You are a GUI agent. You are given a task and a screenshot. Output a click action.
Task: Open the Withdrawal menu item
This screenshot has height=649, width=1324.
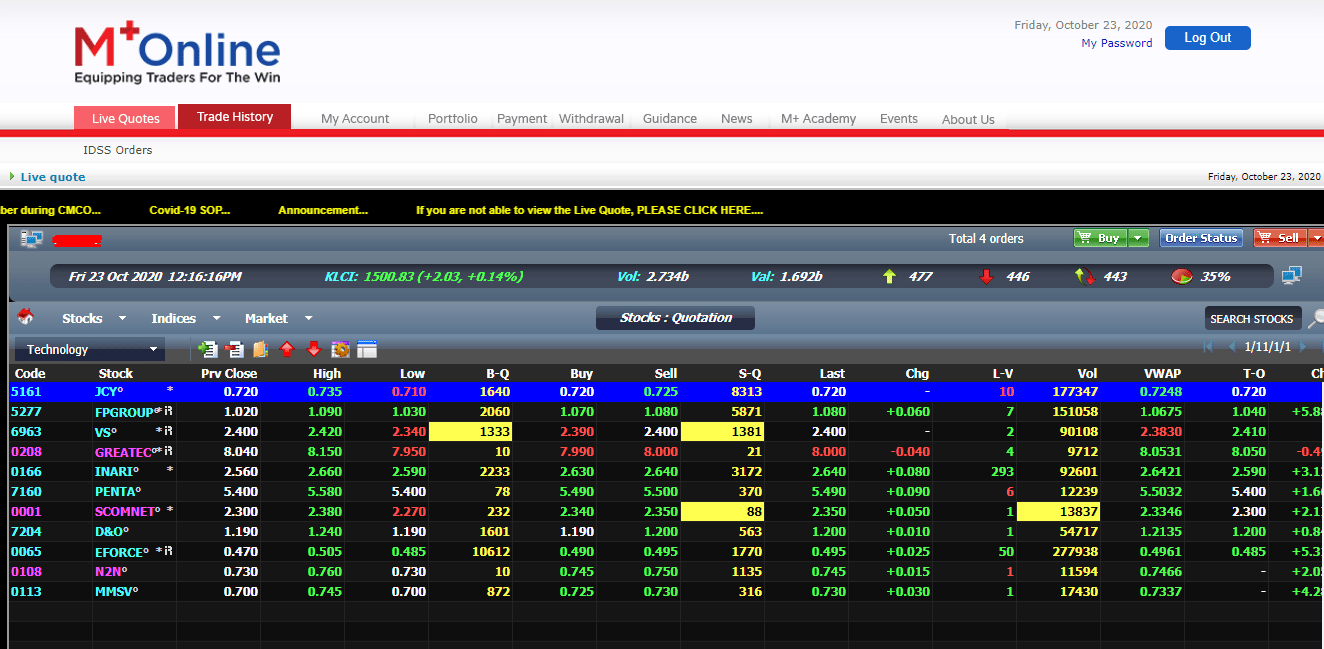(591, 119)
